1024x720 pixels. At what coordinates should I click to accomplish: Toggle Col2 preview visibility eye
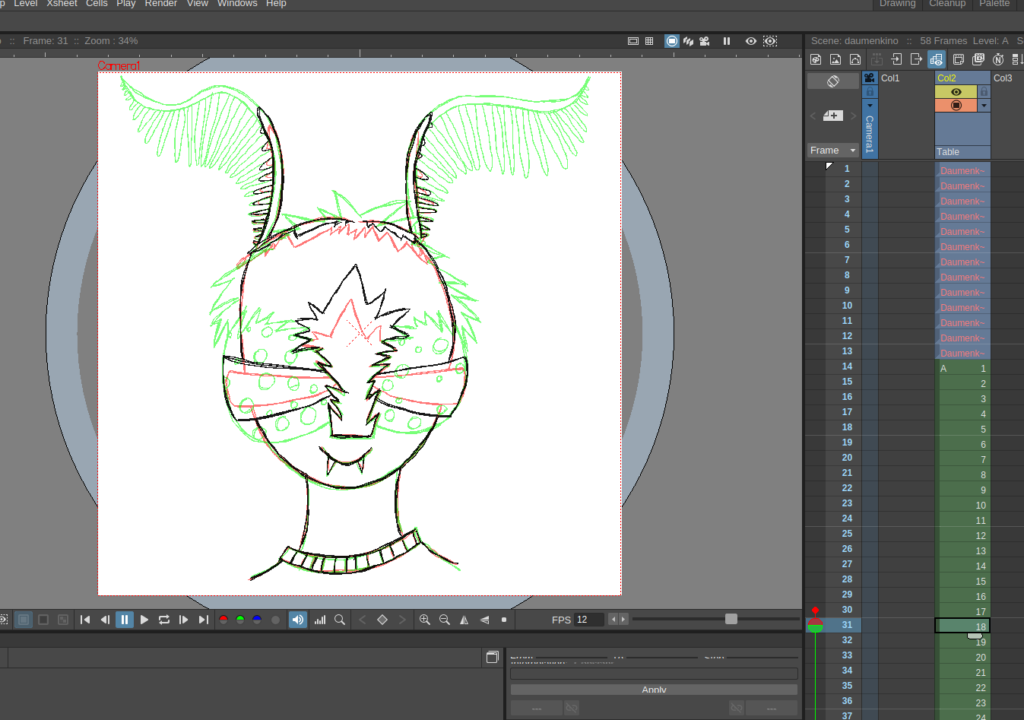tap(956, 92)
